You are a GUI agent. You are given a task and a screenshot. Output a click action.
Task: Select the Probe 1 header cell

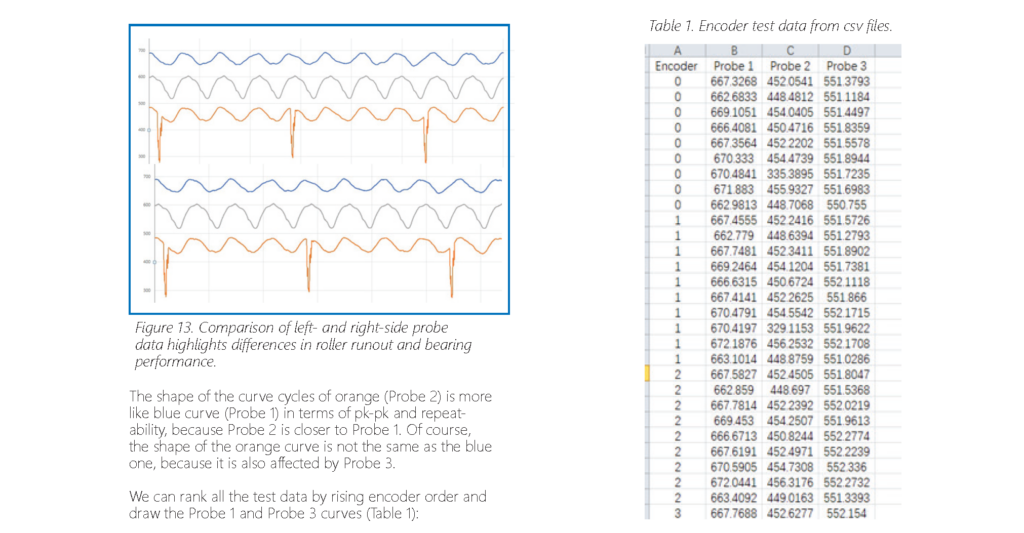[733, 66]
